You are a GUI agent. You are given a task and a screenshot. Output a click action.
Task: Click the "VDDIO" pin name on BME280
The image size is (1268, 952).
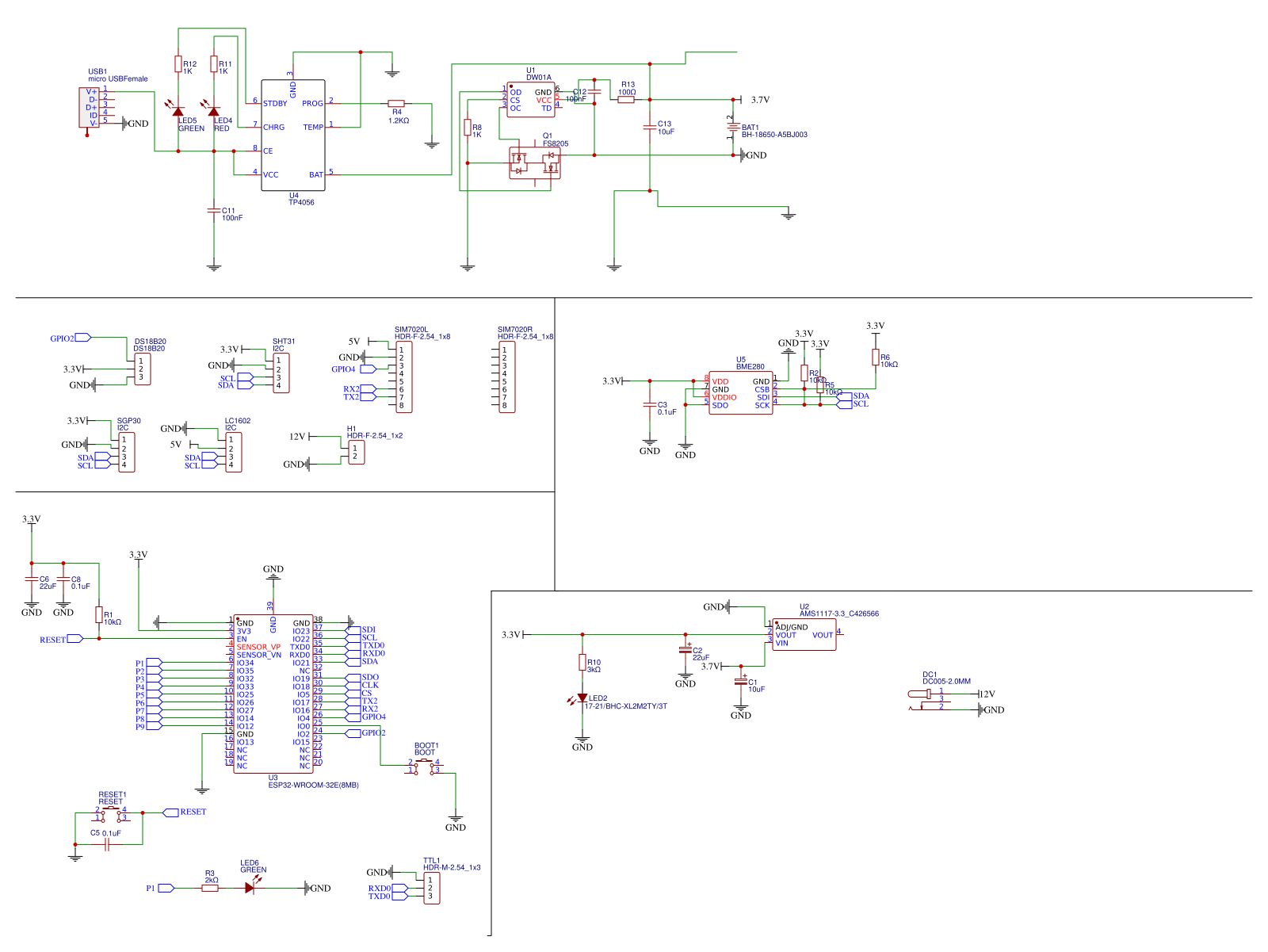[724, 397]
